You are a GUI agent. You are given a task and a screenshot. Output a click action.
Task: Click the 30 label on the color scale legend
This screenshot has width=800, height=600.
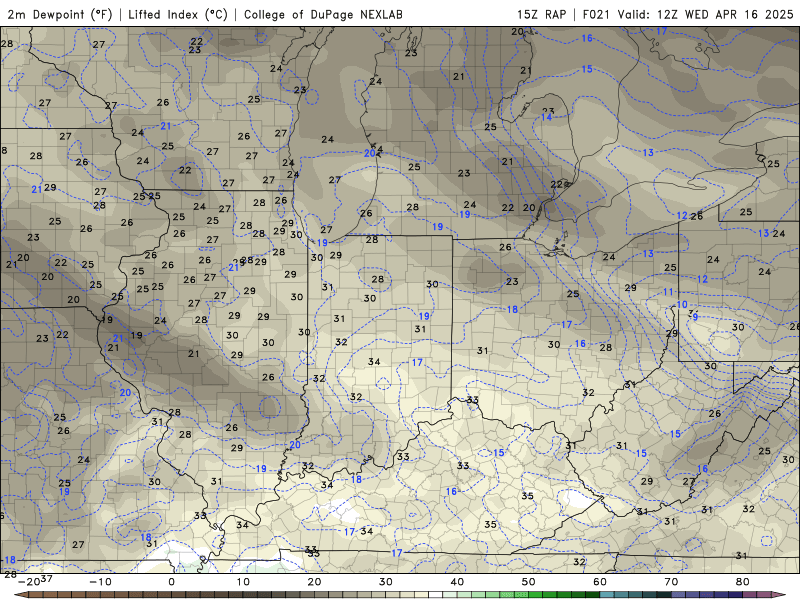386,582
